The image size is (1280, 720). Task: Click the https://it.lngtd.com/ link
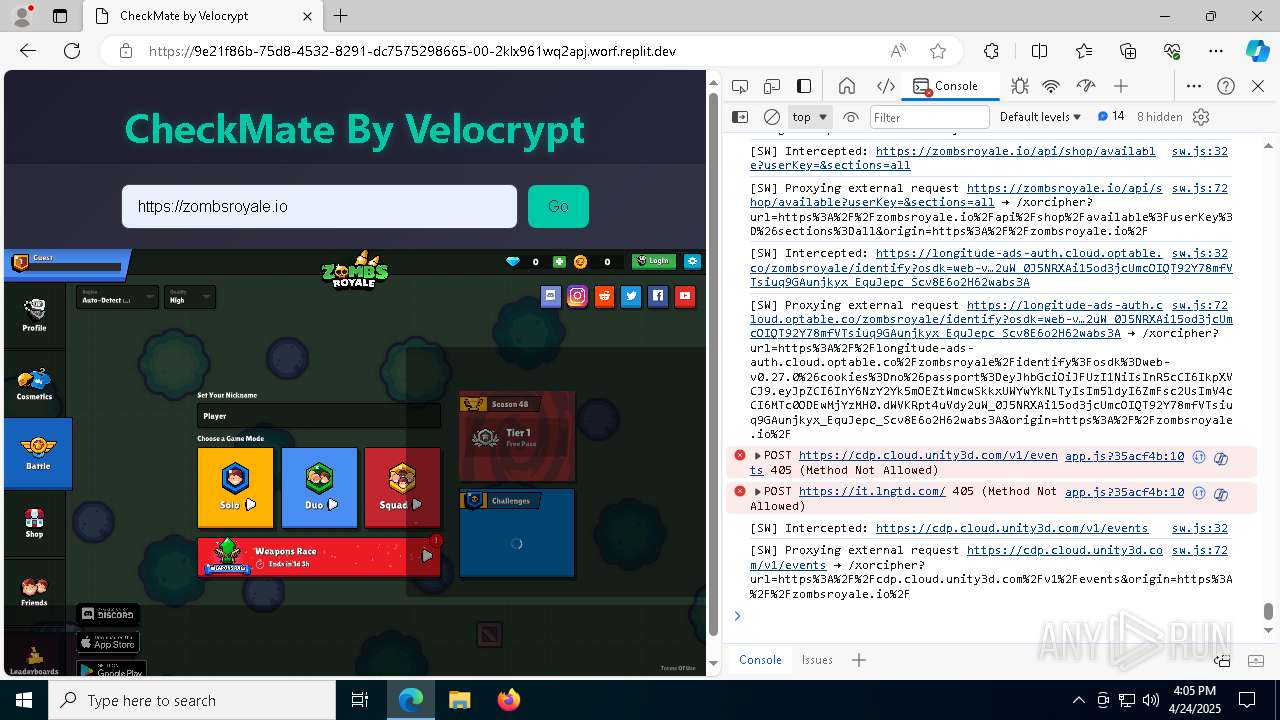[872, 491]
